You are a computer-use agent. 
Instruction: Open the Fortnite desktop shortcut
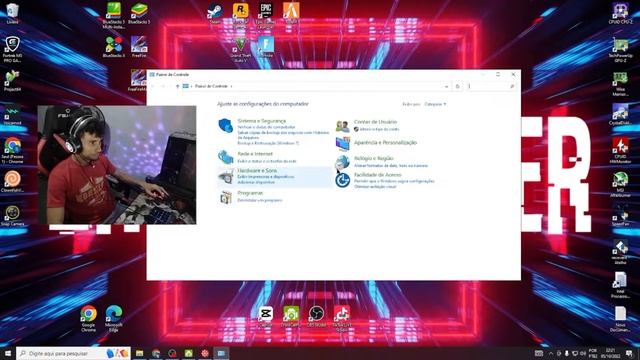tap(265, 47)
